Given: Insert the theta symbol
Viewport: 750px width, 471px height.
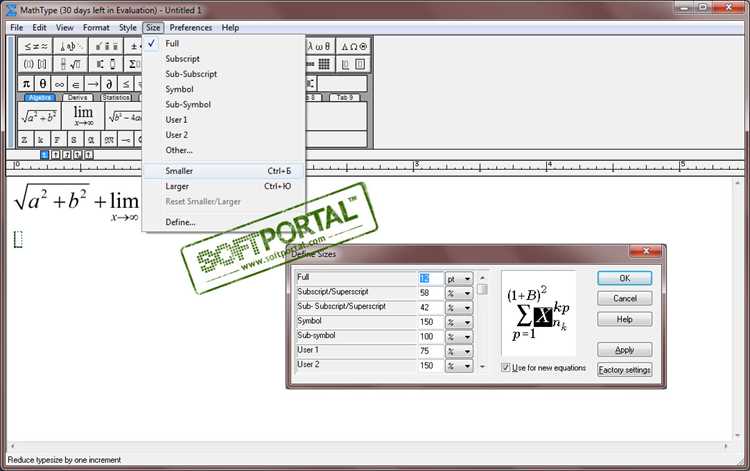Looking at the screenshot, I should (43, 84).
